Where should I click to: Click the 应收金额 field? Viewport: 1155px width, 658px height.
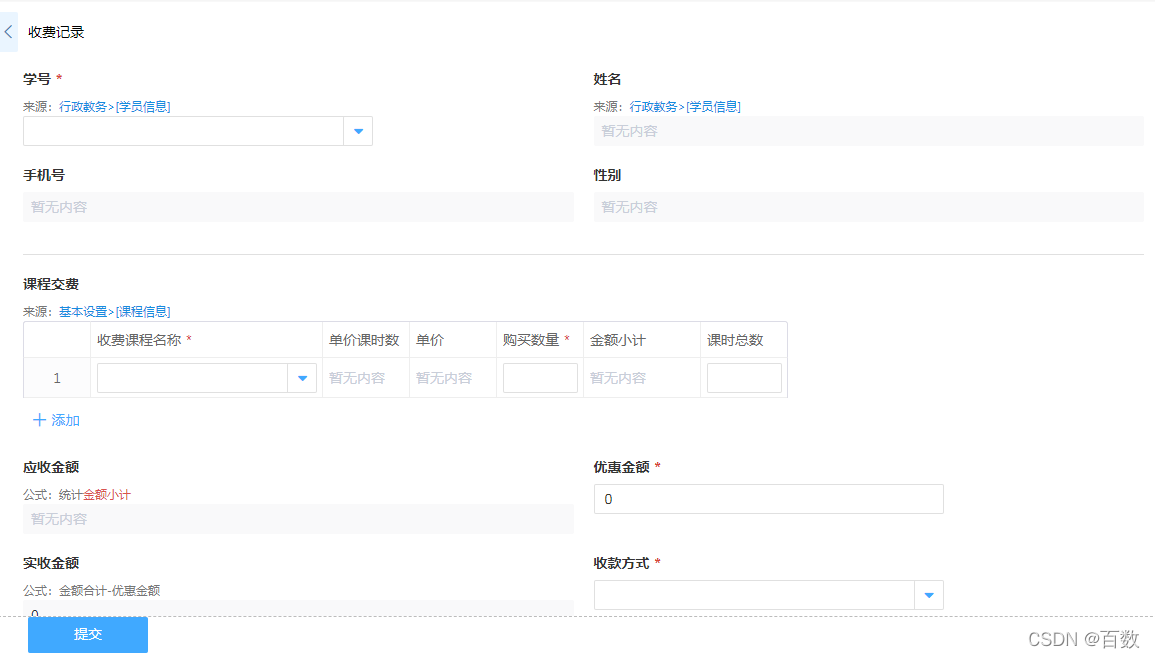point(298,519)
